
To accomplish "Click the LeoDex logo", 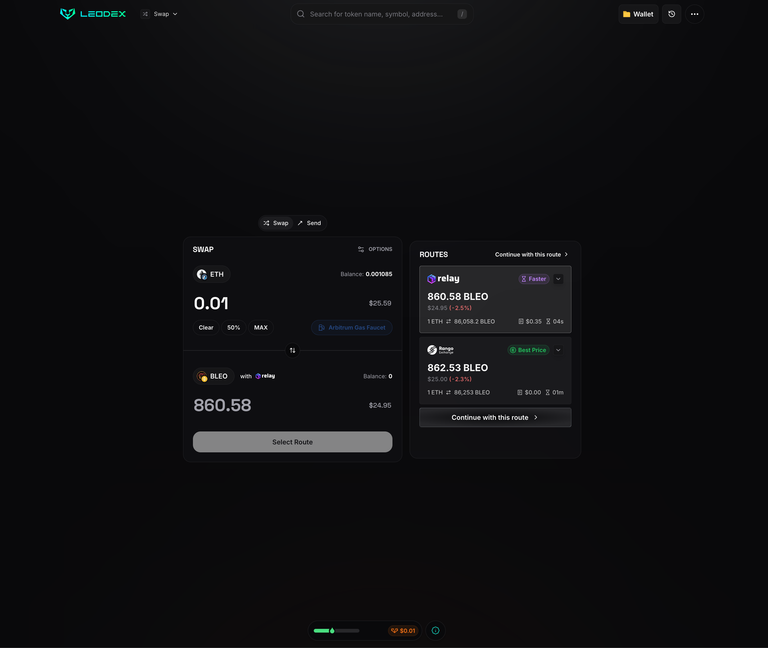I will click(93, 14).
